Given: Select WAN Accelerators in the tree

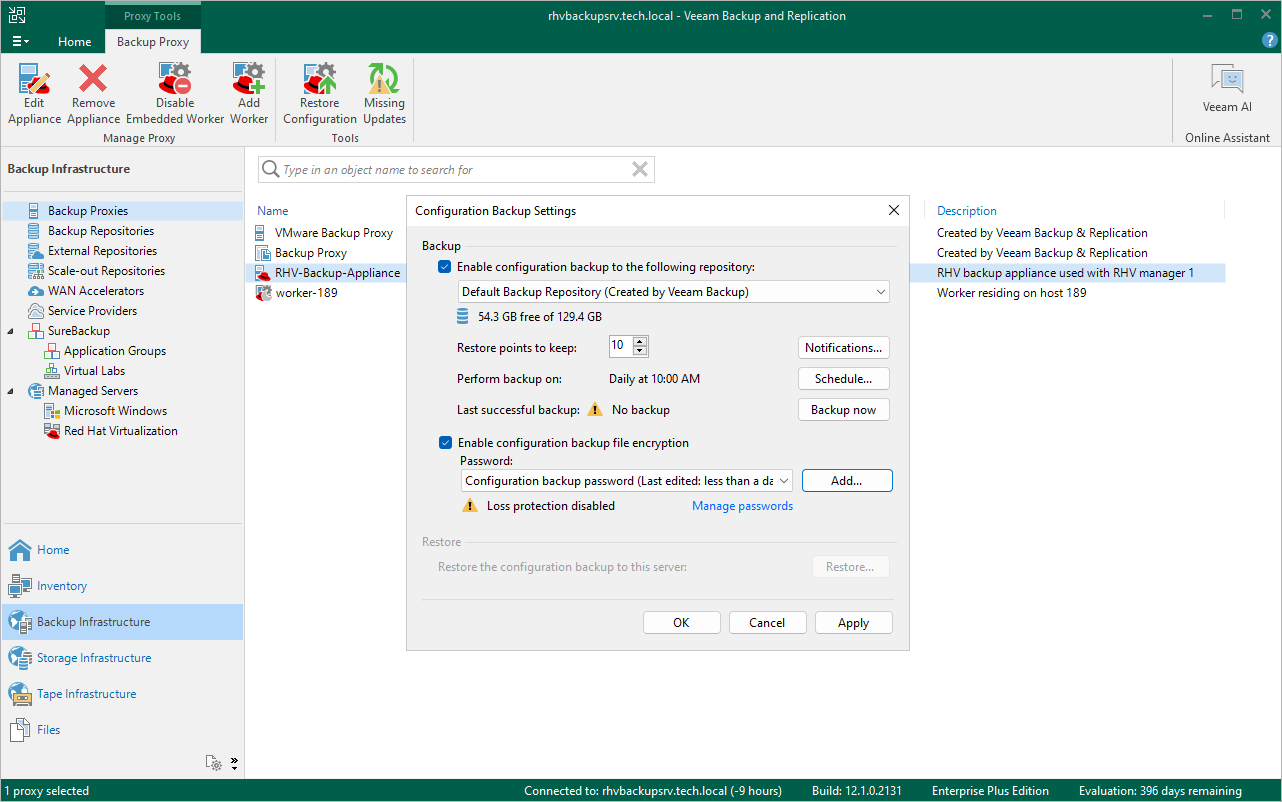Looking at the screenshot, I should [x=96, y=291].
